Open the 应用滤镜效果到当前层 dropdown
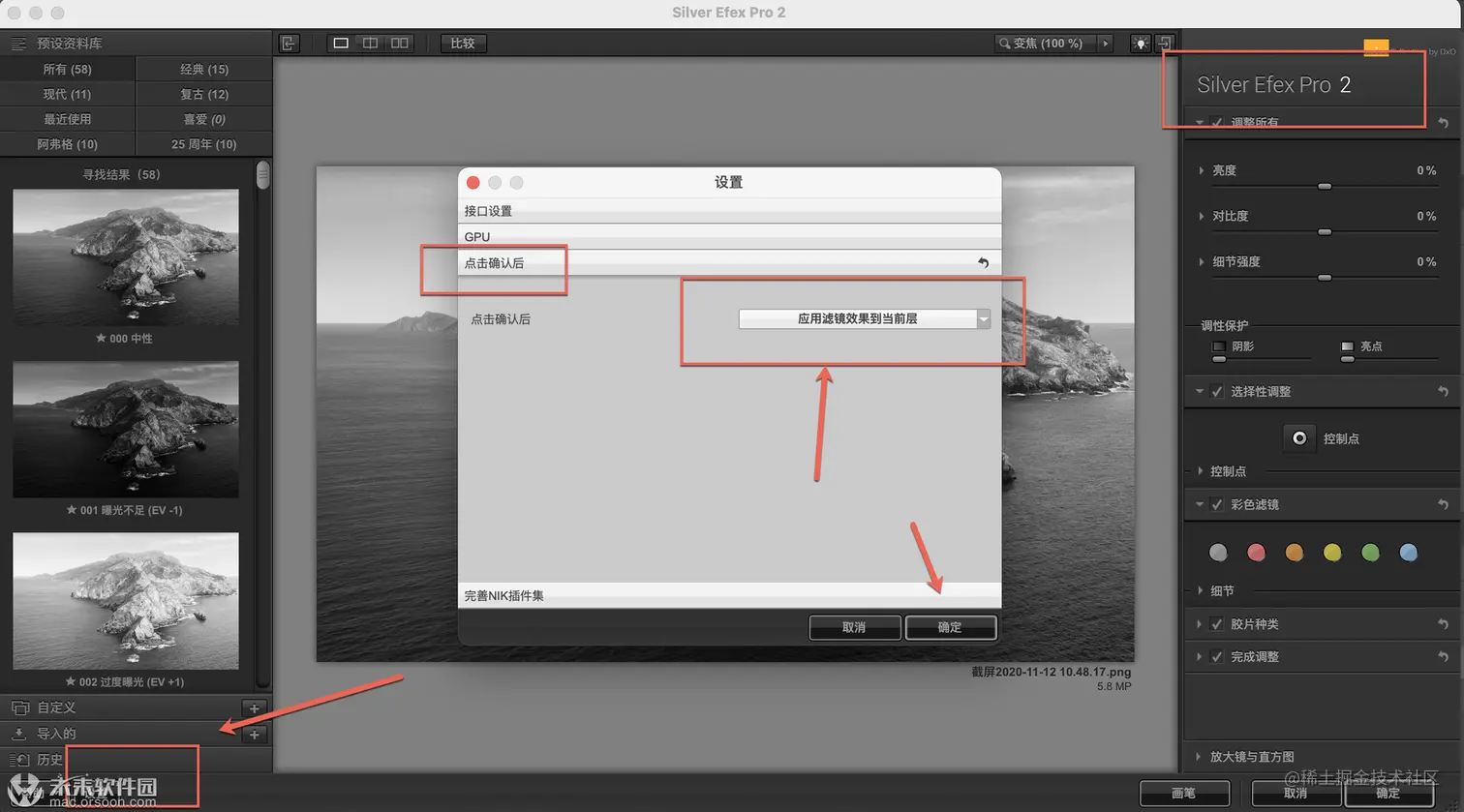 coord(865,318)
